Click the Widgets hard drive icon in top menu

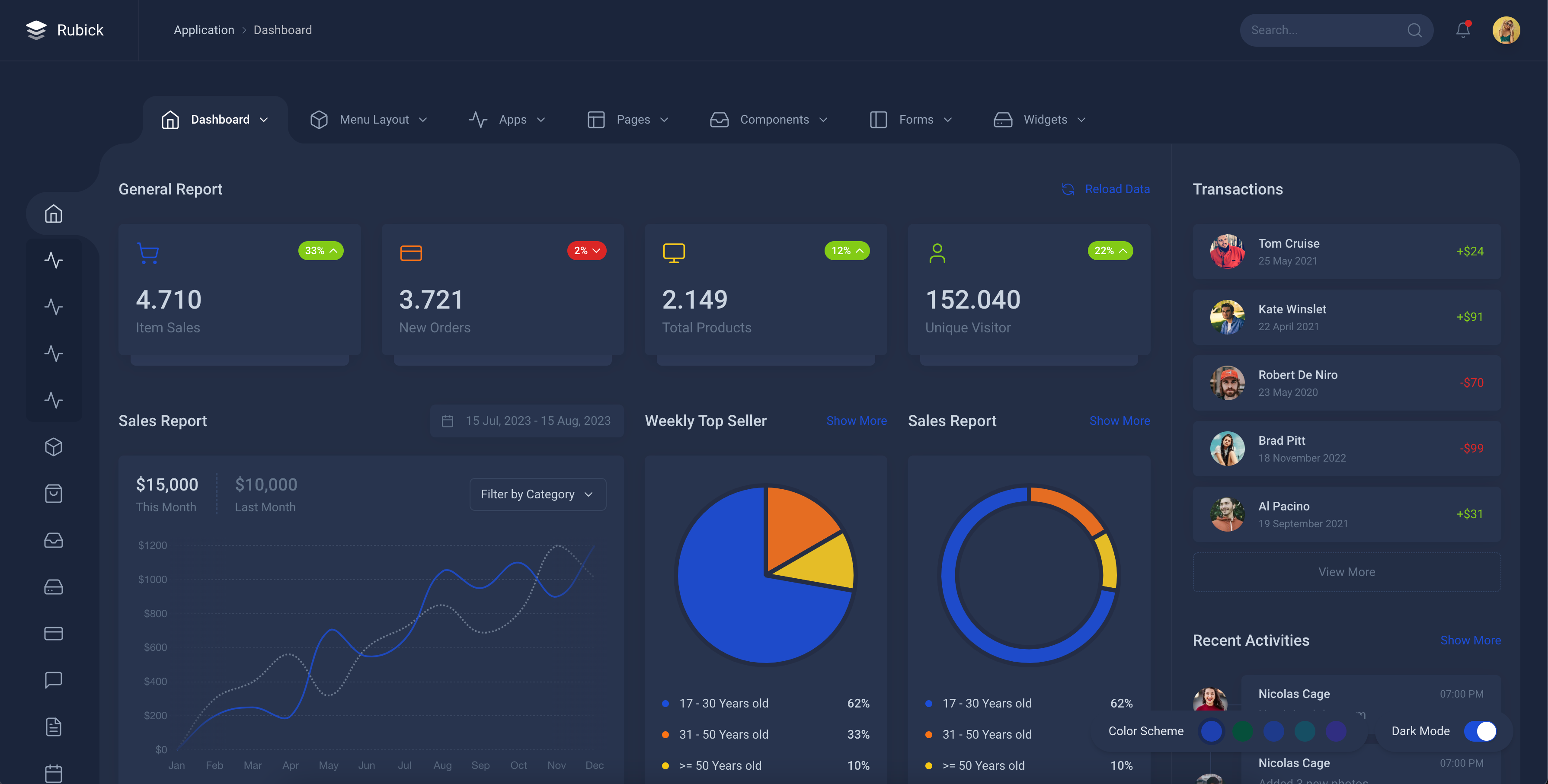[x=1003, y=120]
